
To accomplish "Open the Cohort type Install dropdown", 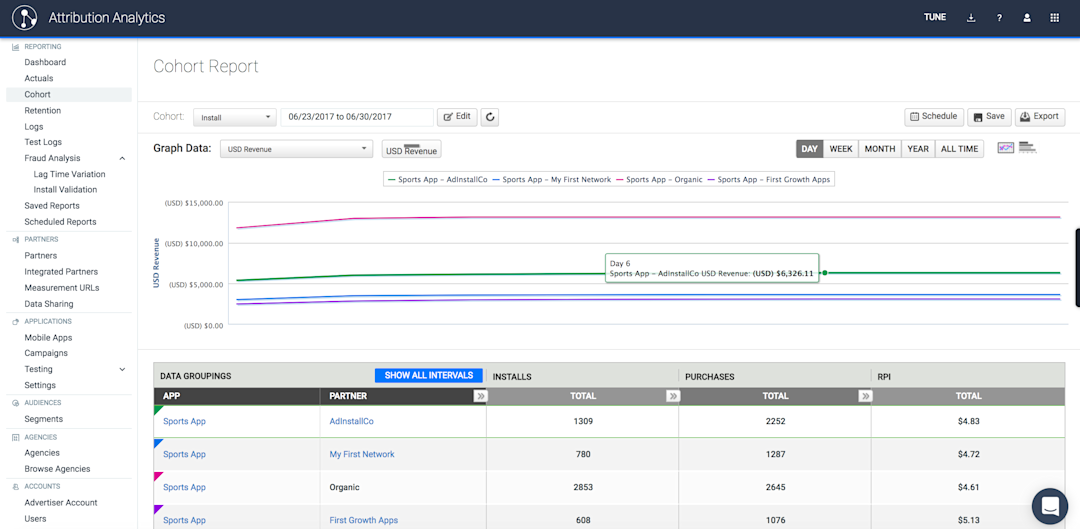I will click(x=235, y=117).
